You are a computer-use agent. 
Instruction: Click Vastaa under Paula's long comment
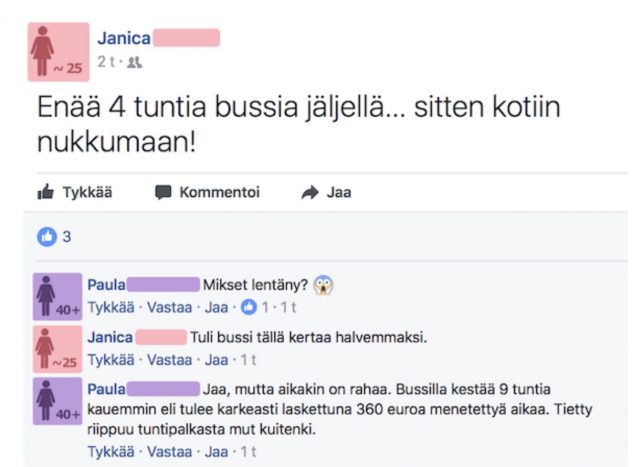169,452
